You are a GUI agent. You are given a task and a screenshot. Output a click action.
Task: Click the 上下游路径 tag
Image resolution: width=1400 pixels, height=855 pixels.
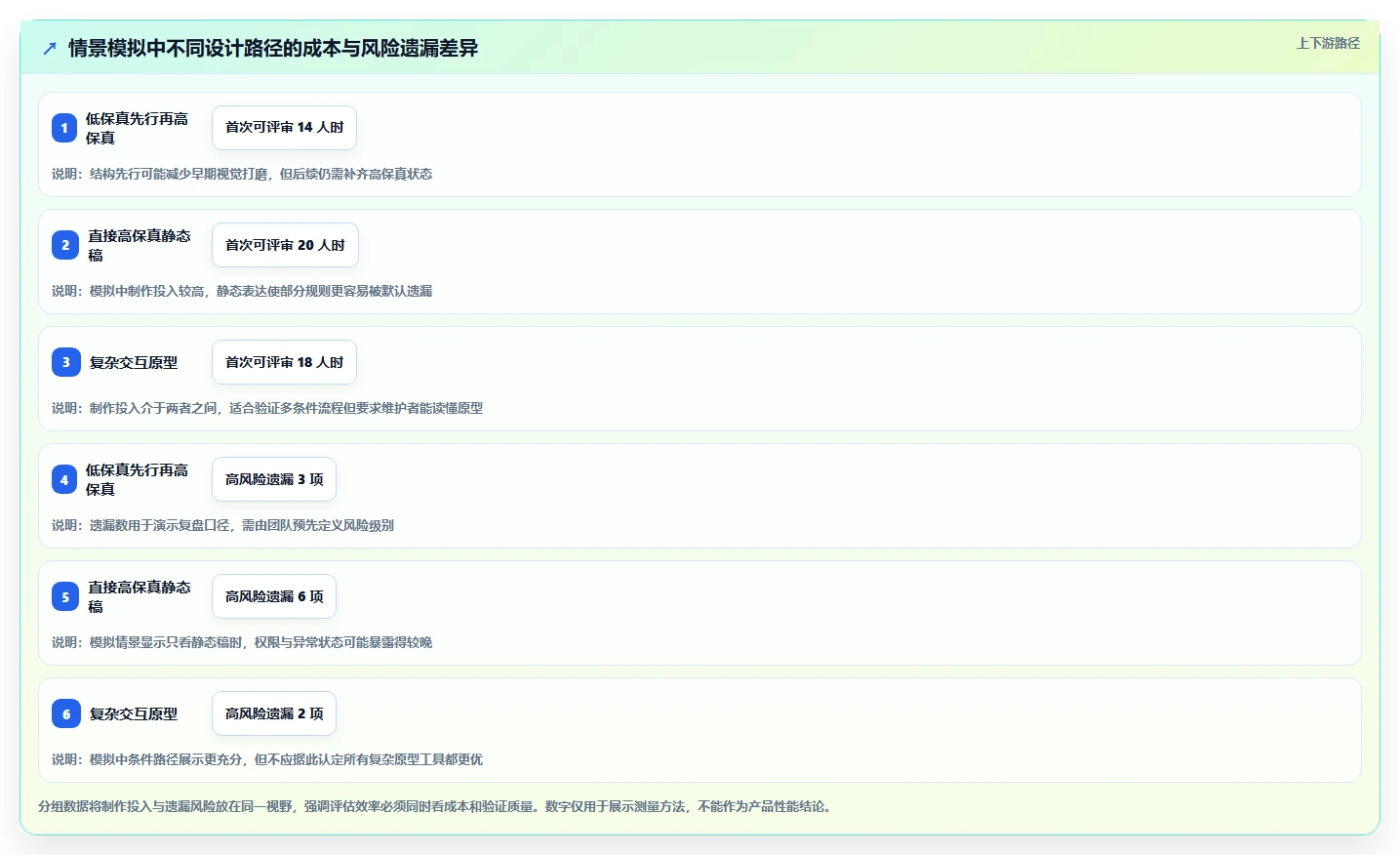1328,43
